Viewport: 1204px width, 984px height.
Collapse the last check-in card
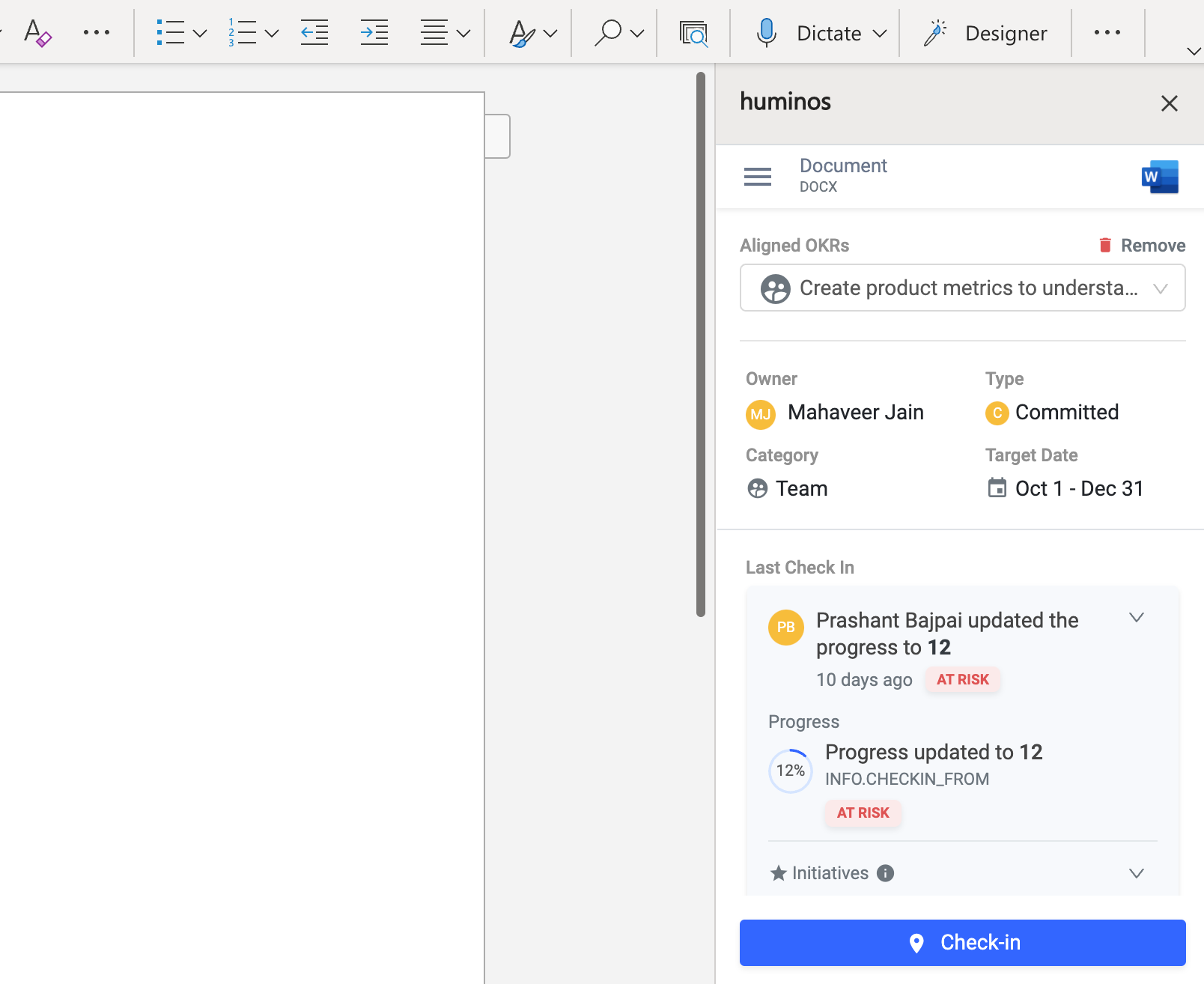pos(1137,618)
